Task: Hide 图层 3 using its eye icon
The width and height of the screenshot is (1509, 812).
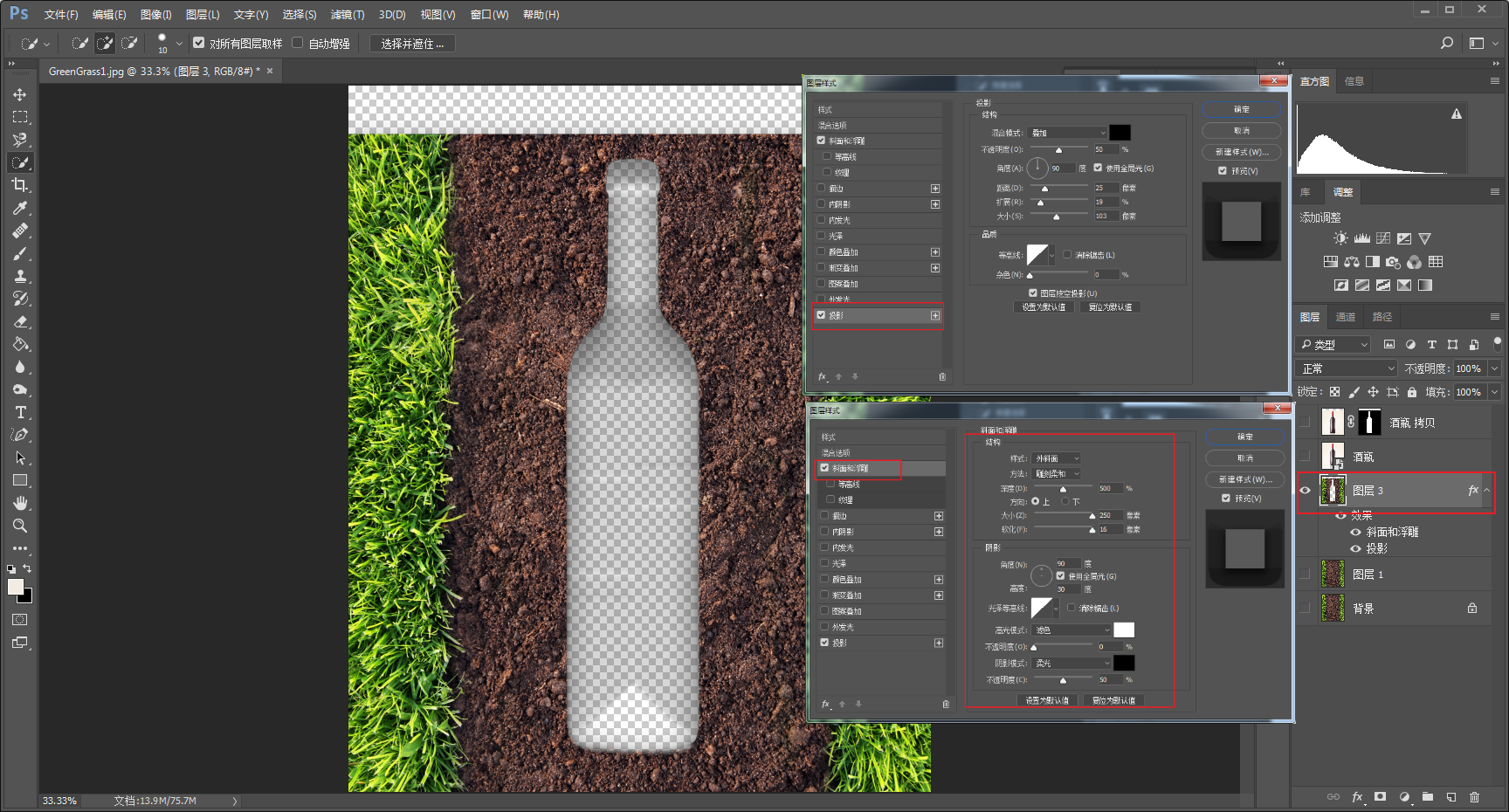Action: [x=1306, y=491]
